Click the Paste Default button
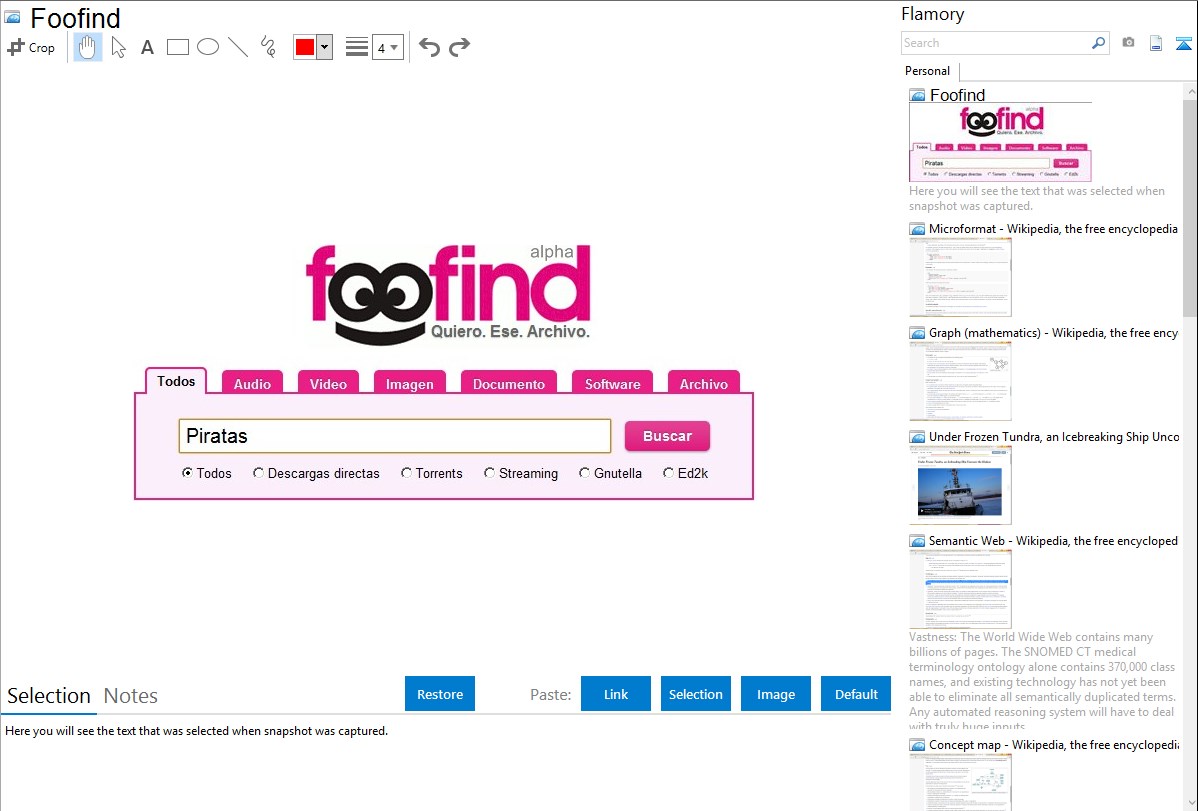This screenshot has width=1198, height=811. 856,694
